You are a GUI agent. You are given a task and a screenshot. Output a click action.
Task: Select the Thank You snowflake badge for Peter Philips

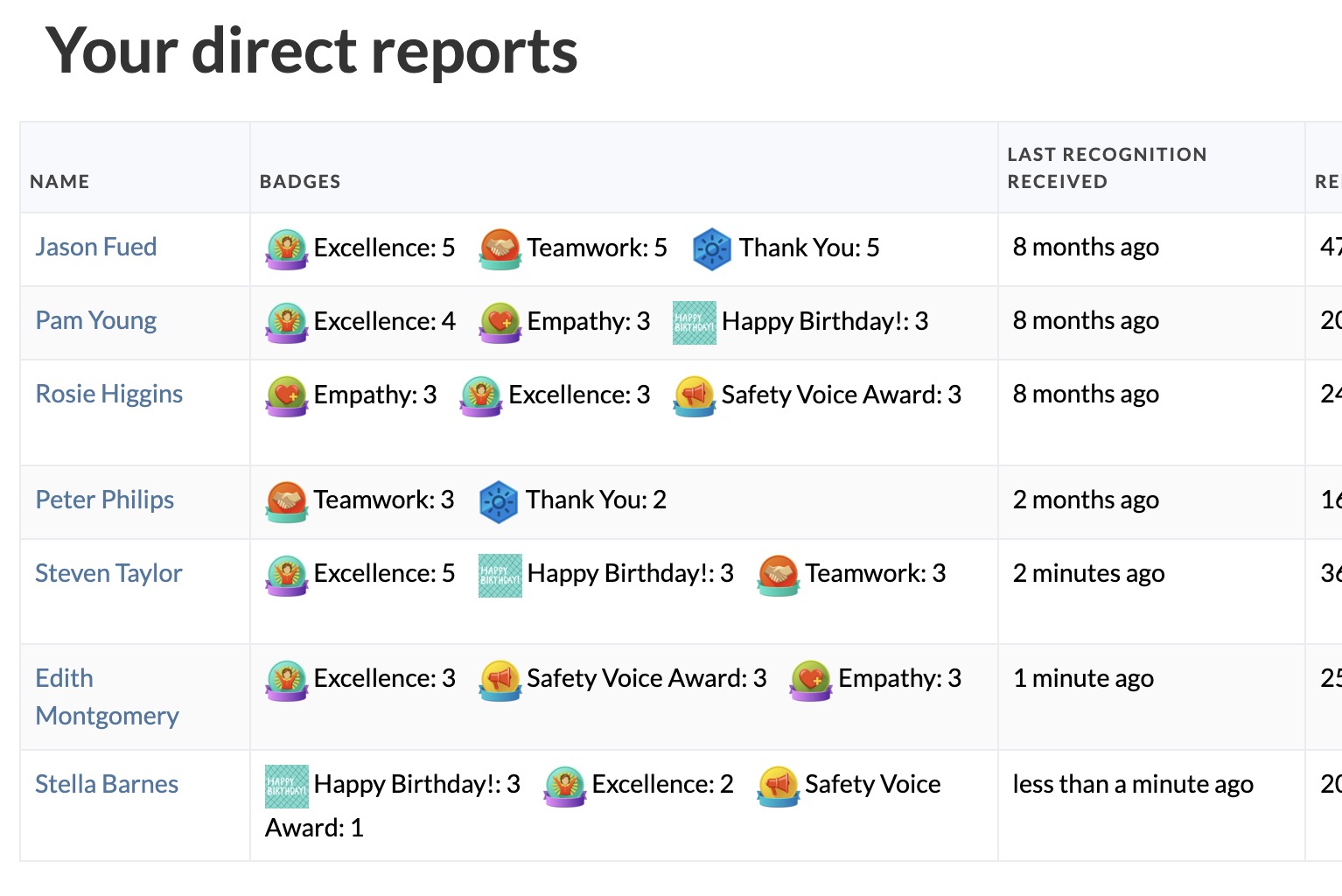pos(500,500)
